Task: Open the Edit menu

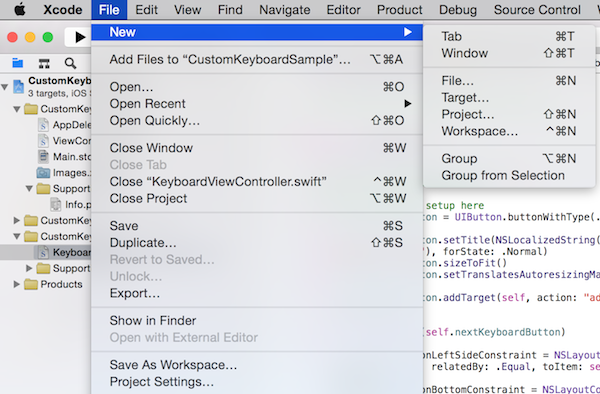Action: pos(146,9)
